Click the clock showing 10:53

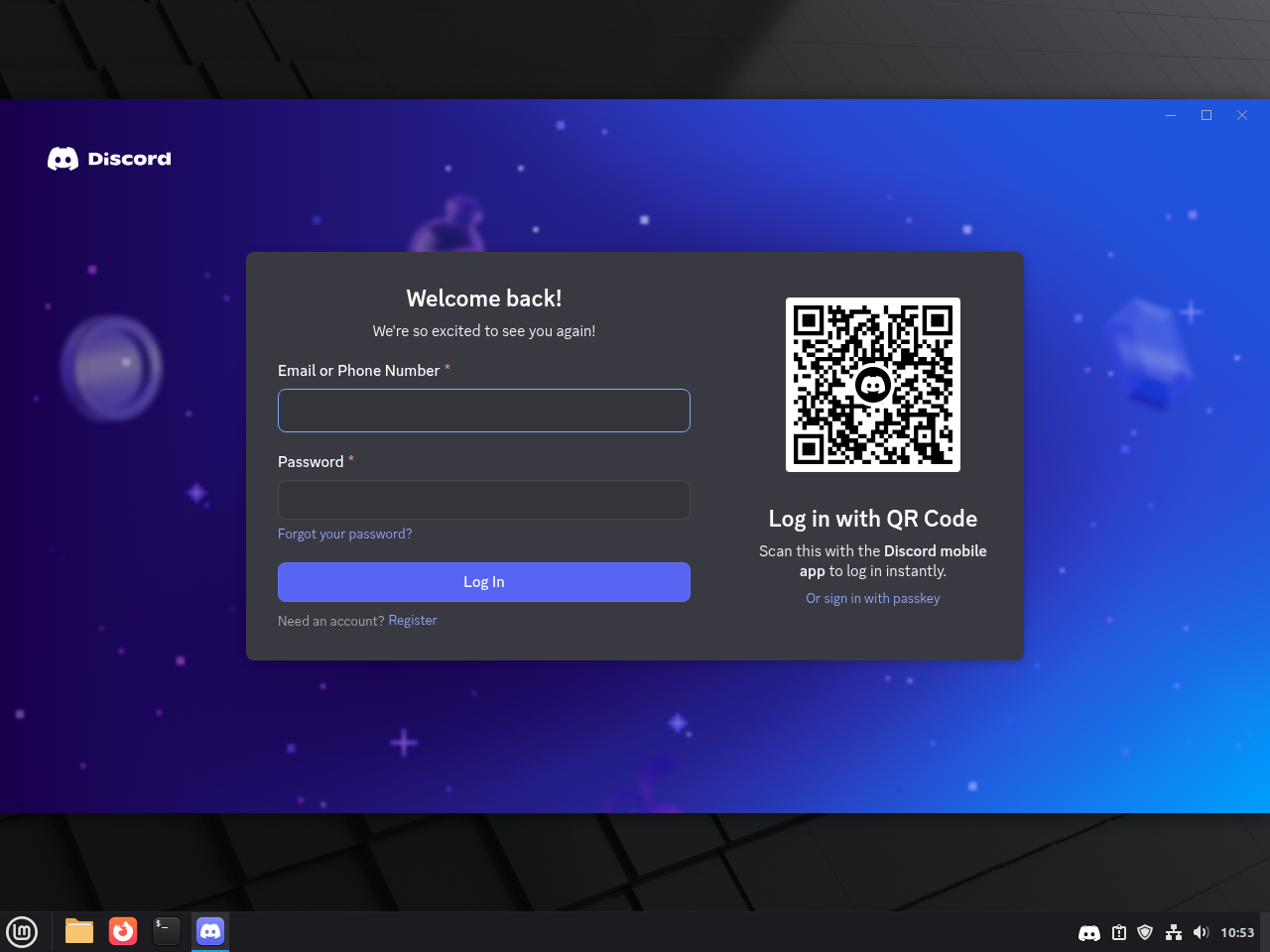pyautogui.click(x=1237, y=932)
